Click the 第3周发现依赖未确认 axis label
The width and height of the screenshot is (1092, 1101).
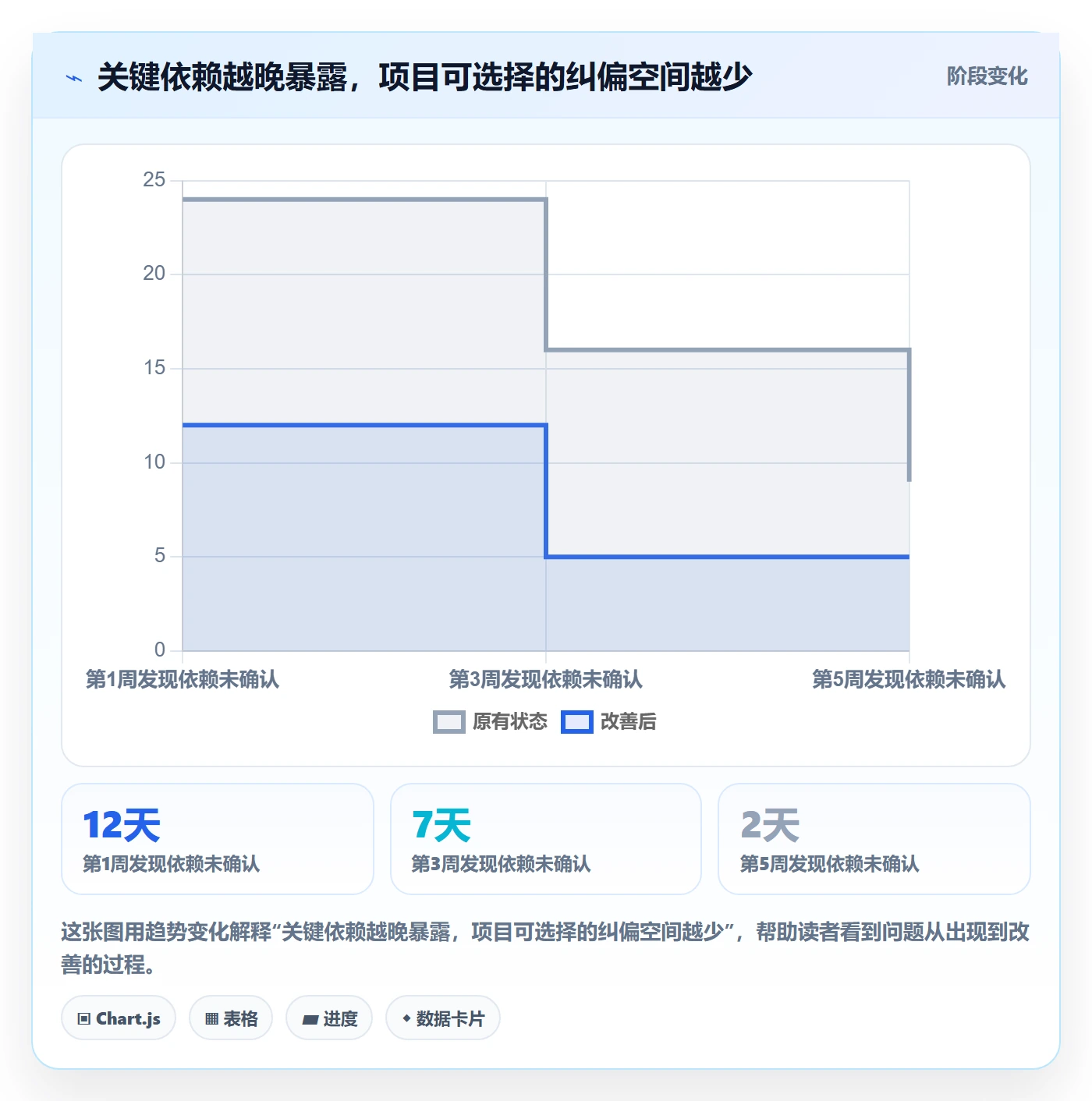[546, 679]
